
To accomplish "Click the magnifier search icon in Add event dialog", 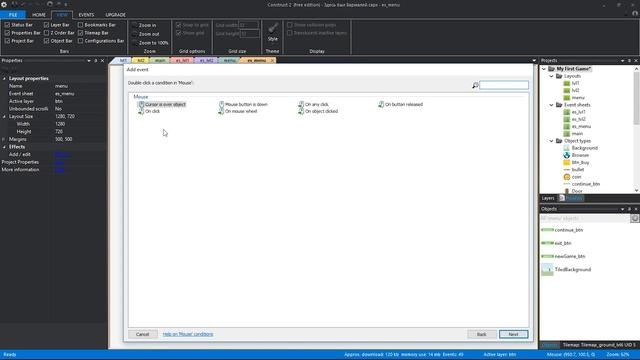I will pos(475,85).
